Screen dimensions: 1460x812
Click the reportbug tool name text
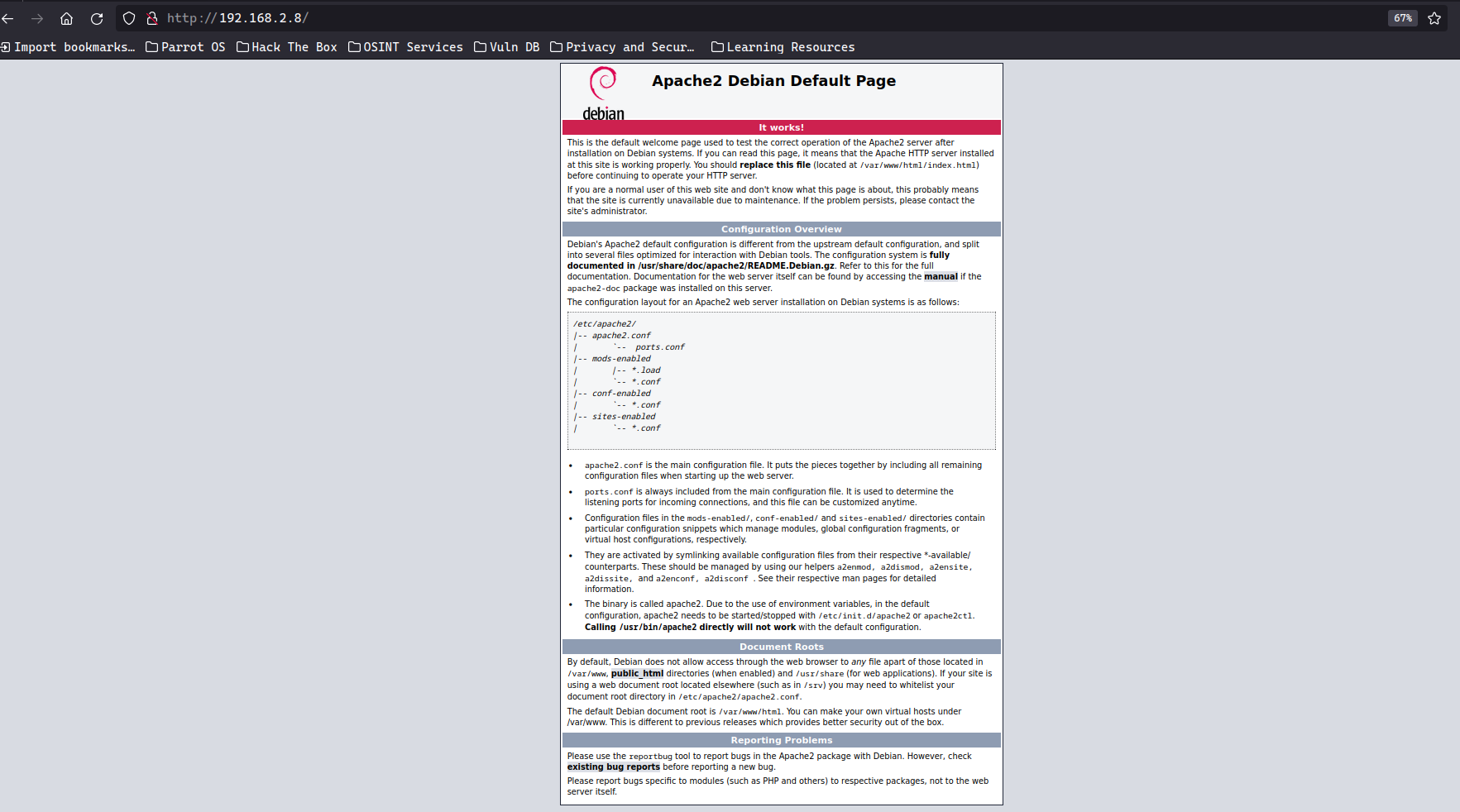click(650, 757)
